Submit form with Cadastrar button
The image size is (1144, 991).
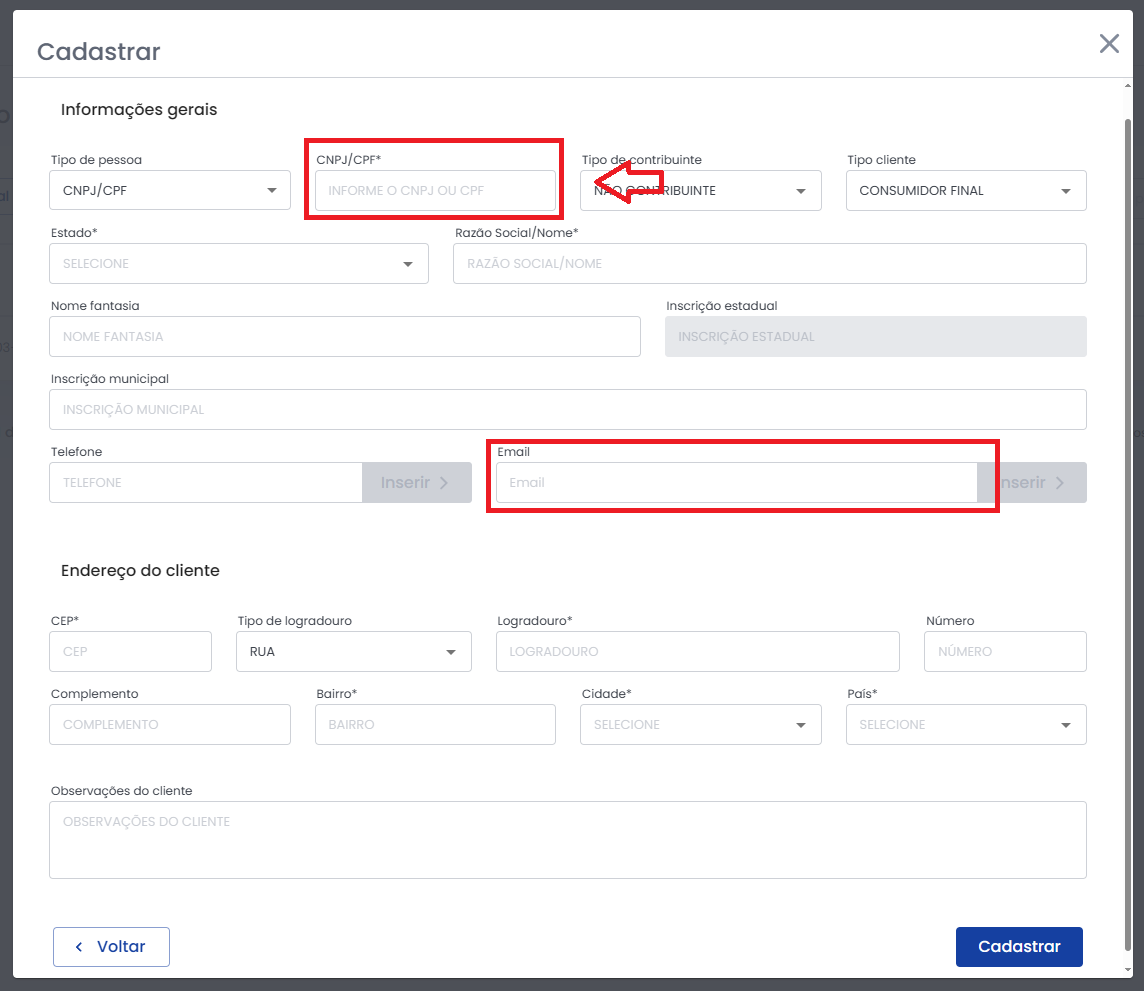click(x=1018, y=946)
